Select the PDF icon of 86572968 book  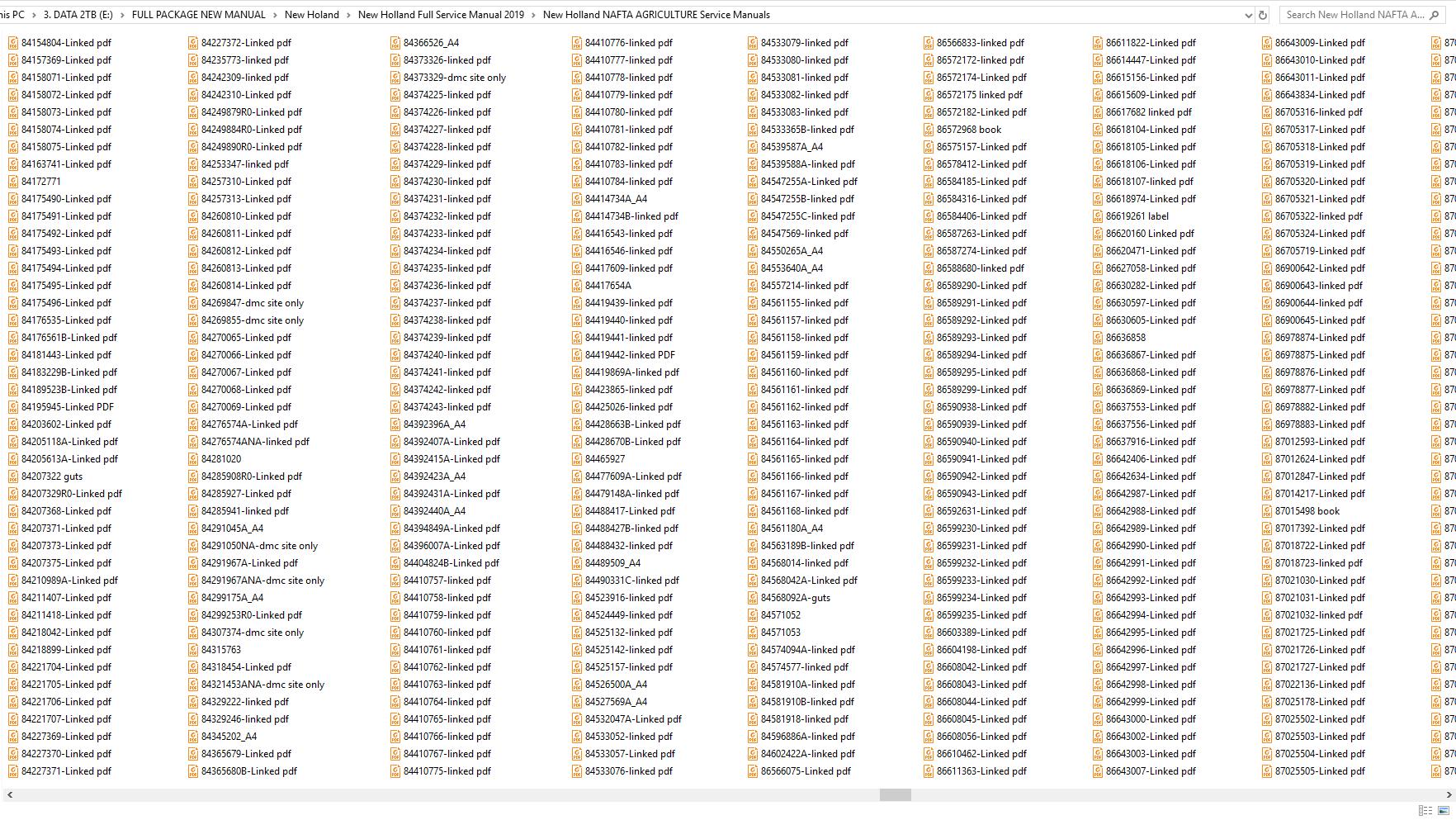[x=929, y=130]
